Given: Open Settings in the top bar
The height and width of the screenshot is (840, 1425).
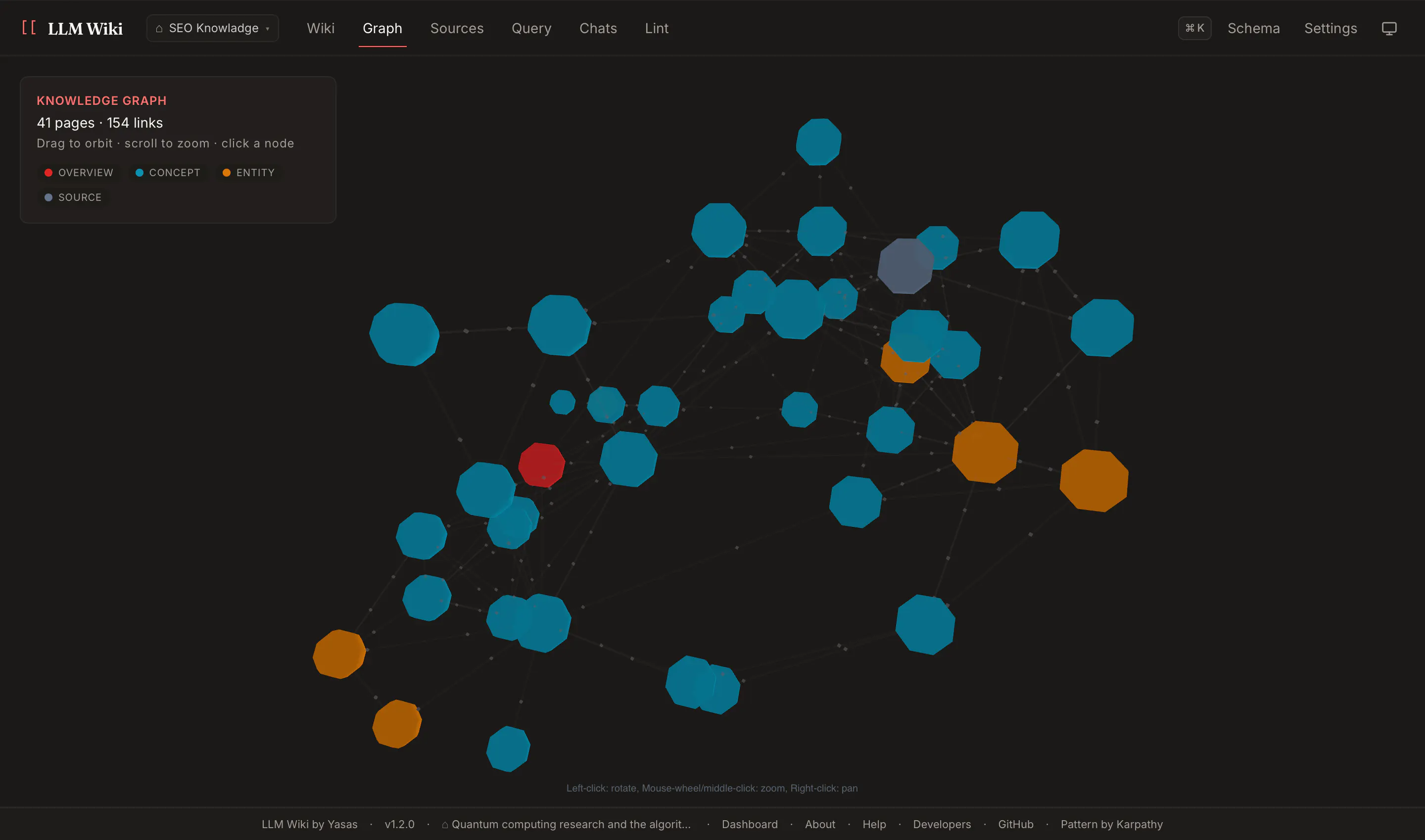Looking at the screenshot, I should pyautogui.click(x=1330, y=28).
